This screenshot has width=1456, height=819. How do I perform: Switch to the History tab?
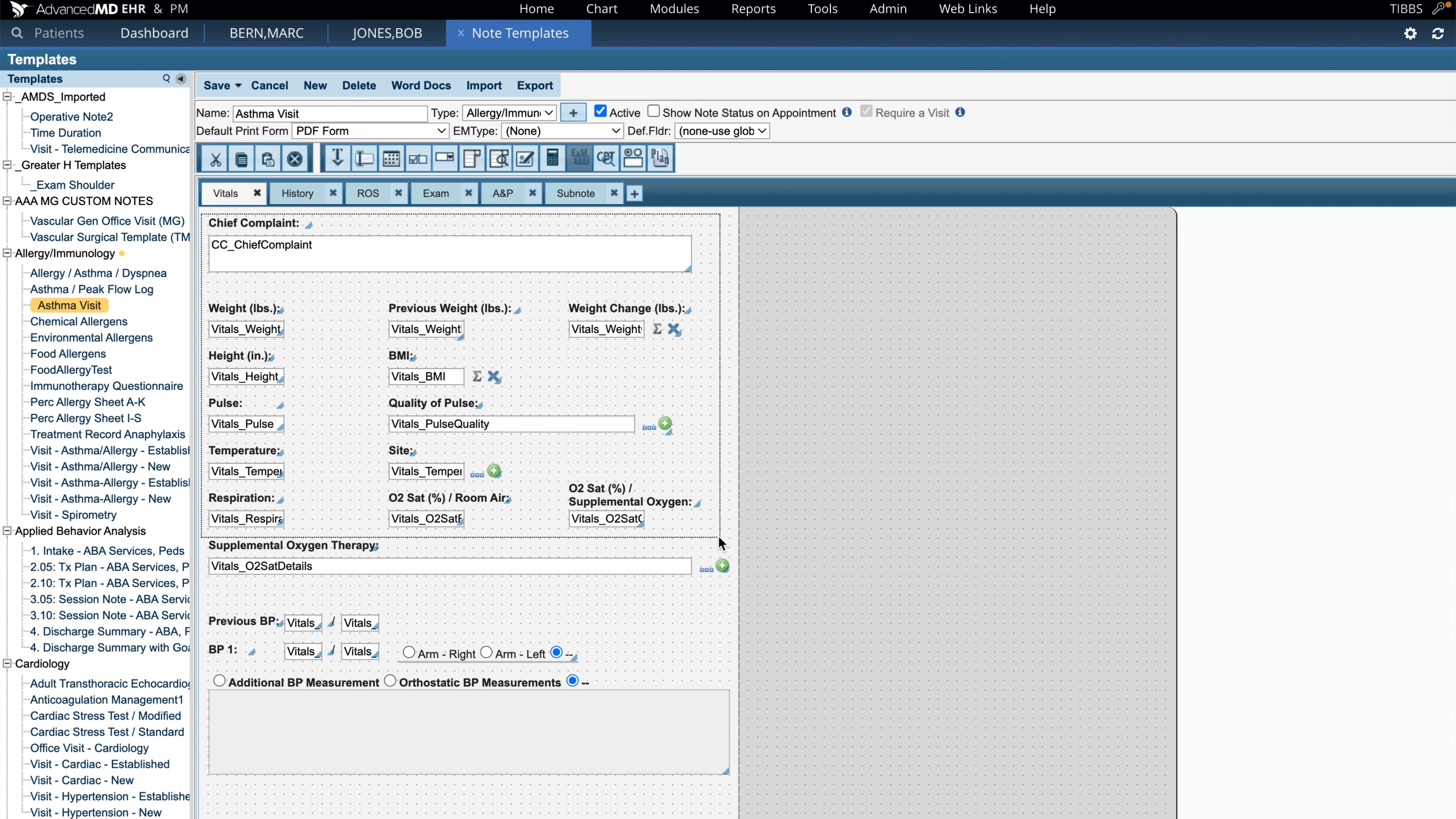297,193
